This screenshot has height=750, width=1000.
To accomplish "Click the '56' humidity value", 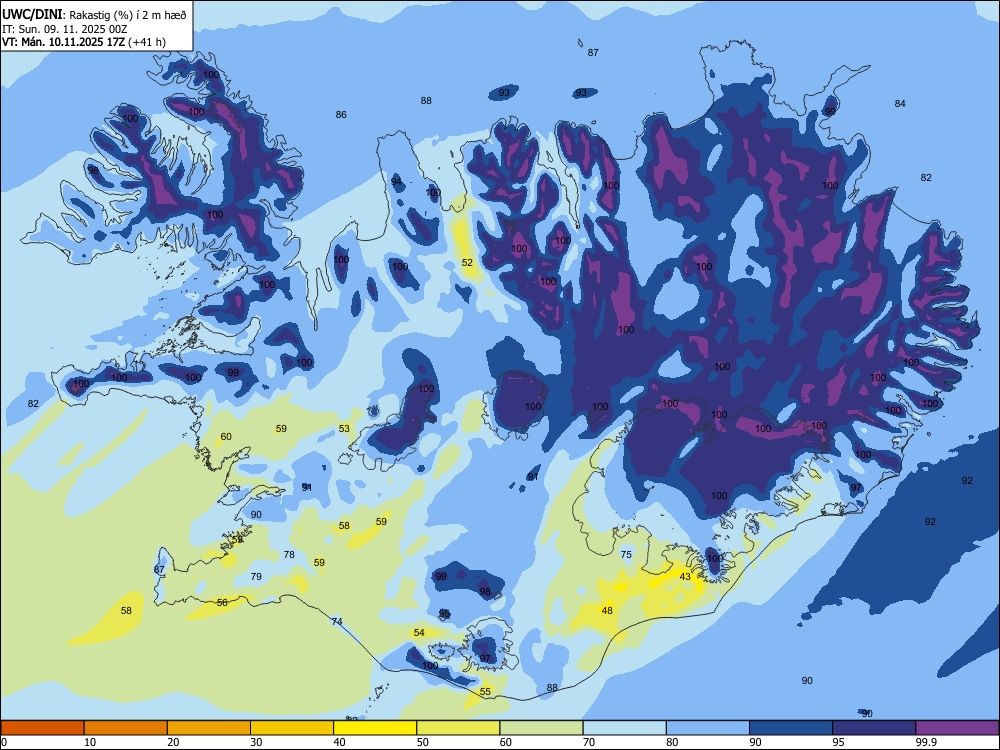I will click(222, 602).
